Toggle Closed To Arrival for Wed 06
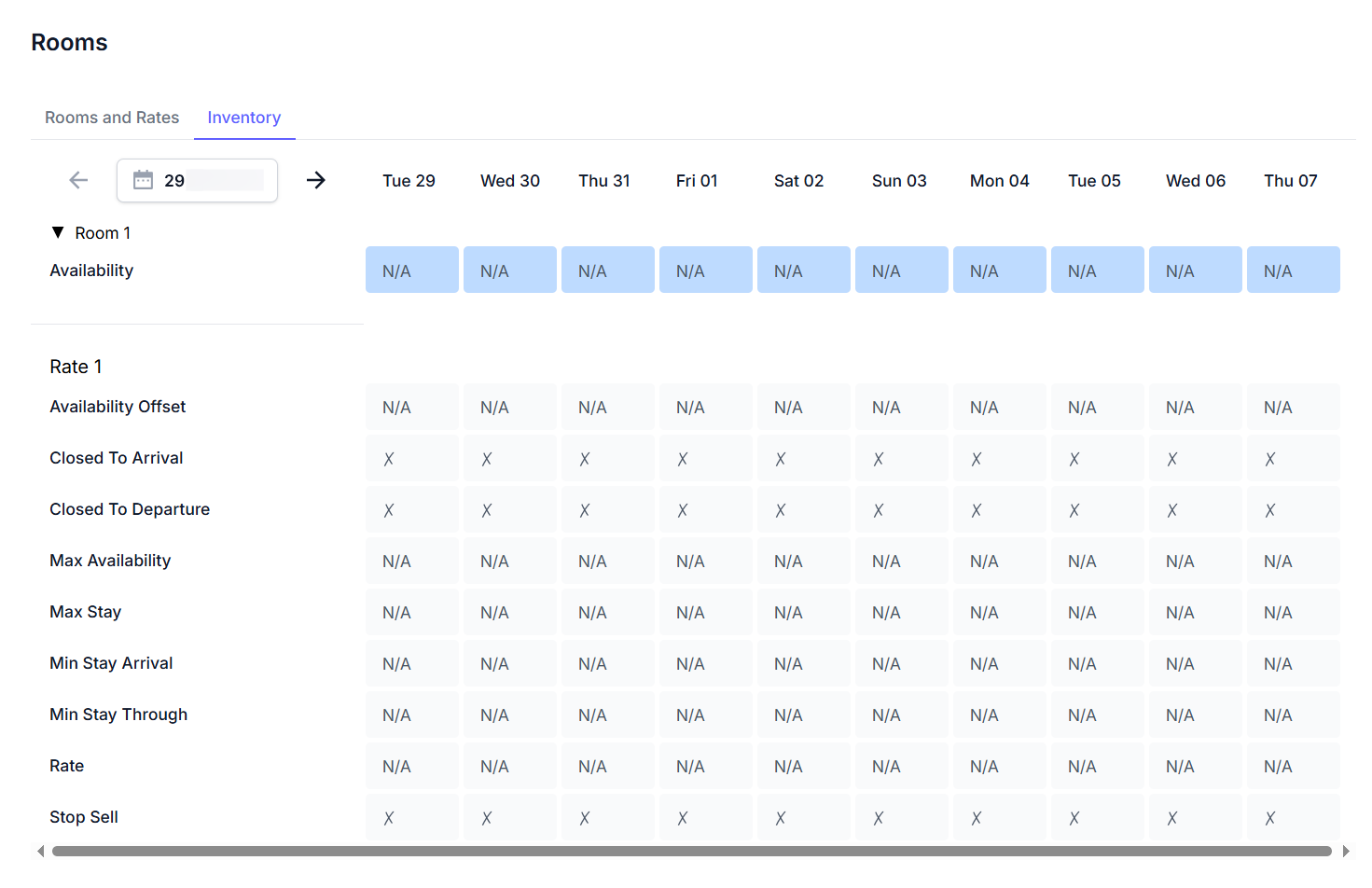Screen dimensions: 1372x888 coord(1172,459)
